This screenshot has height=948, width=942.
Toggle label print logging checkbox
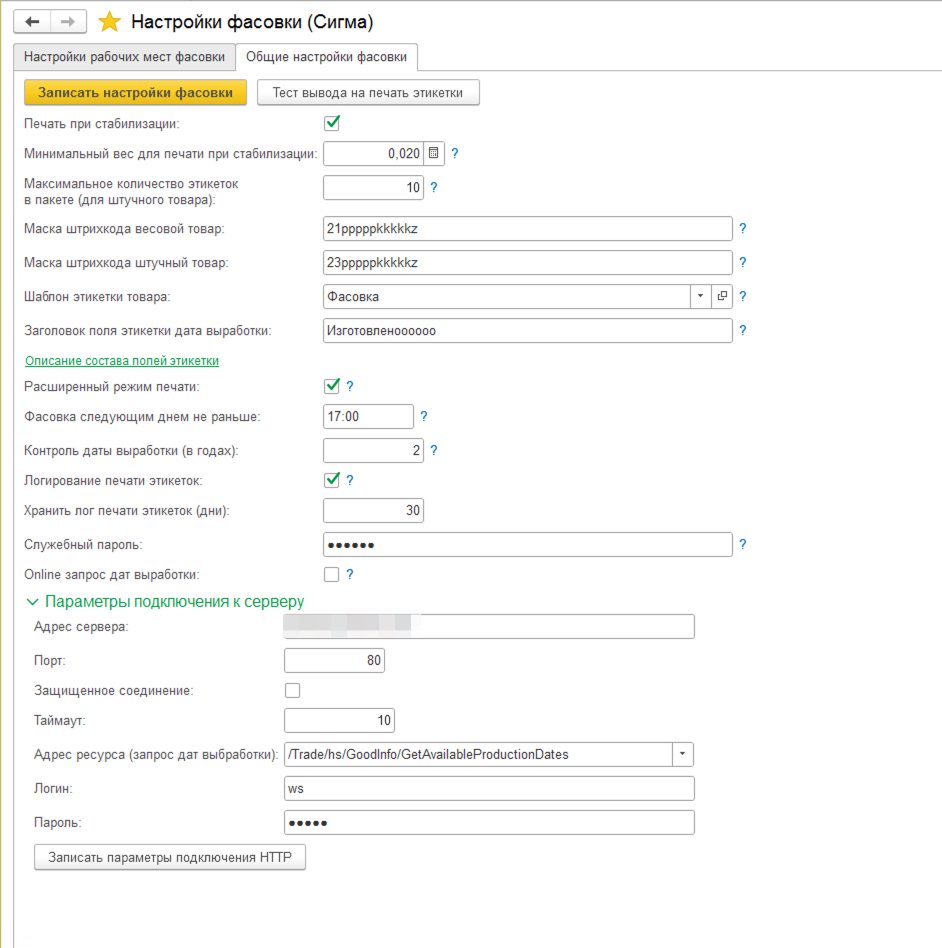(332, 480)
